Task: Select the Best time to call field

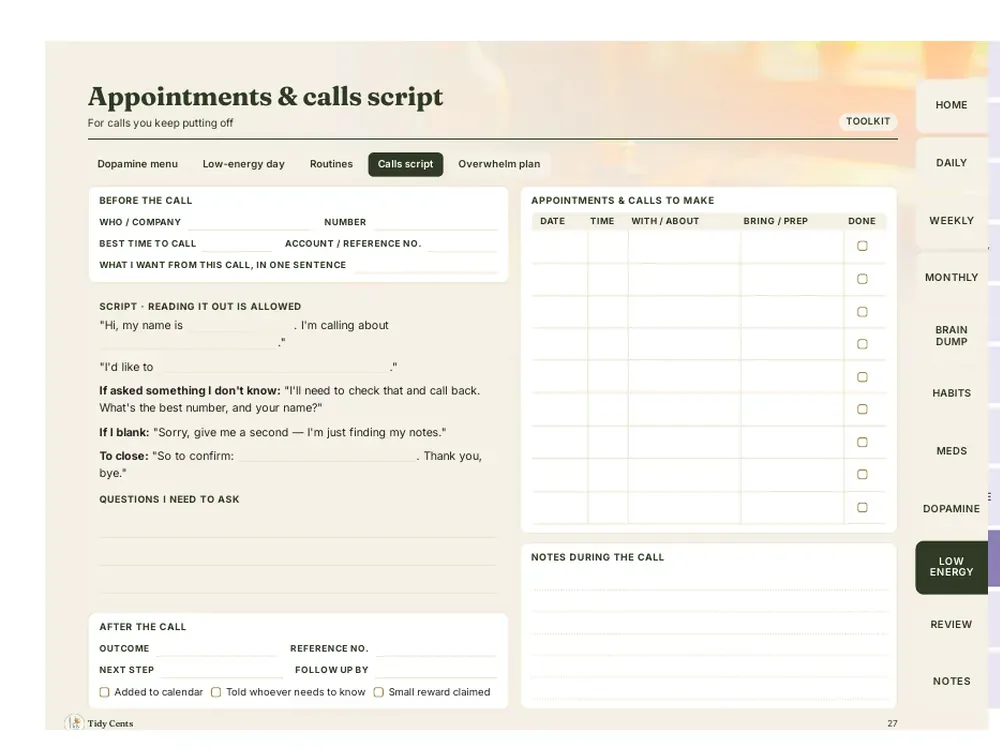Action: click(237, 244)
